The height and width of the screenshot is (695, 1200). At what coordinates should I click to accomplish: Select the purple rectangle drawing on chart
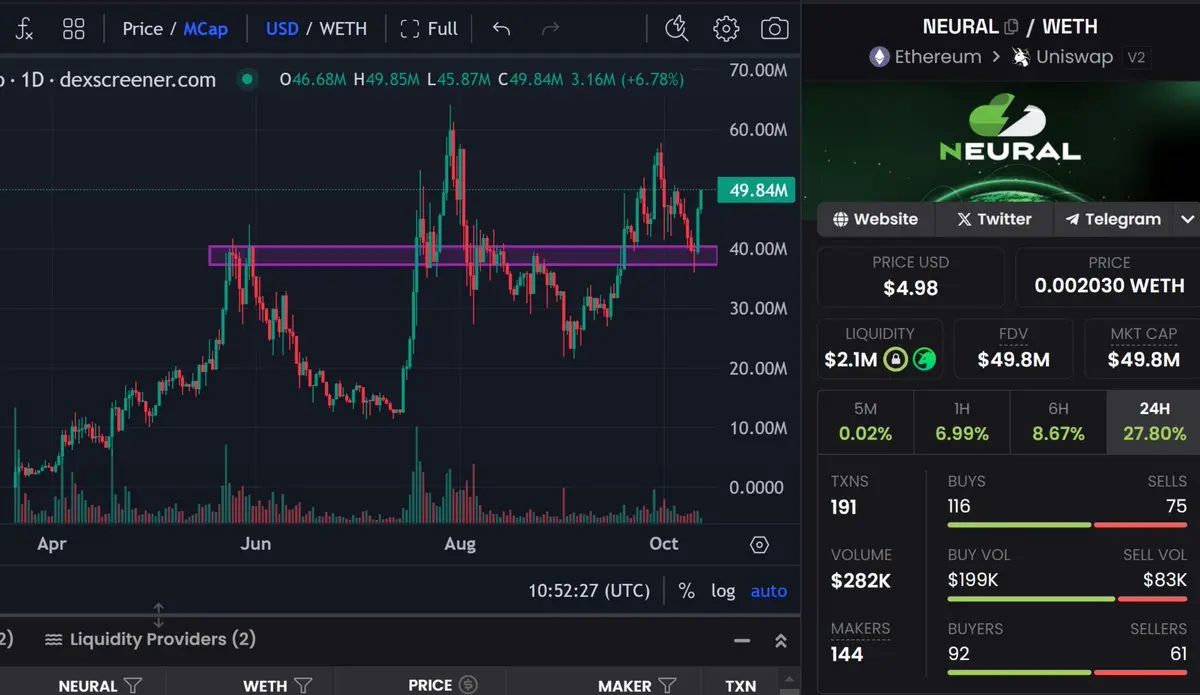(462, 256)
